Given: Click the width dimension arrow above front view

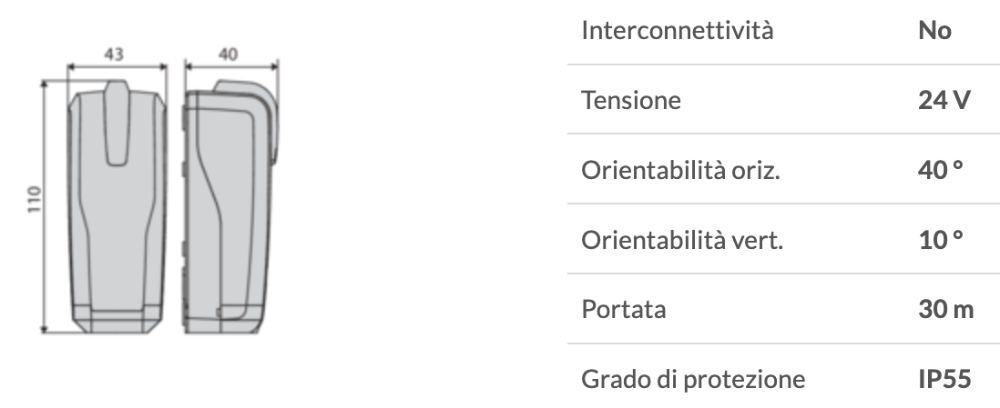Looking at the screenshot, I should [90, 70].
